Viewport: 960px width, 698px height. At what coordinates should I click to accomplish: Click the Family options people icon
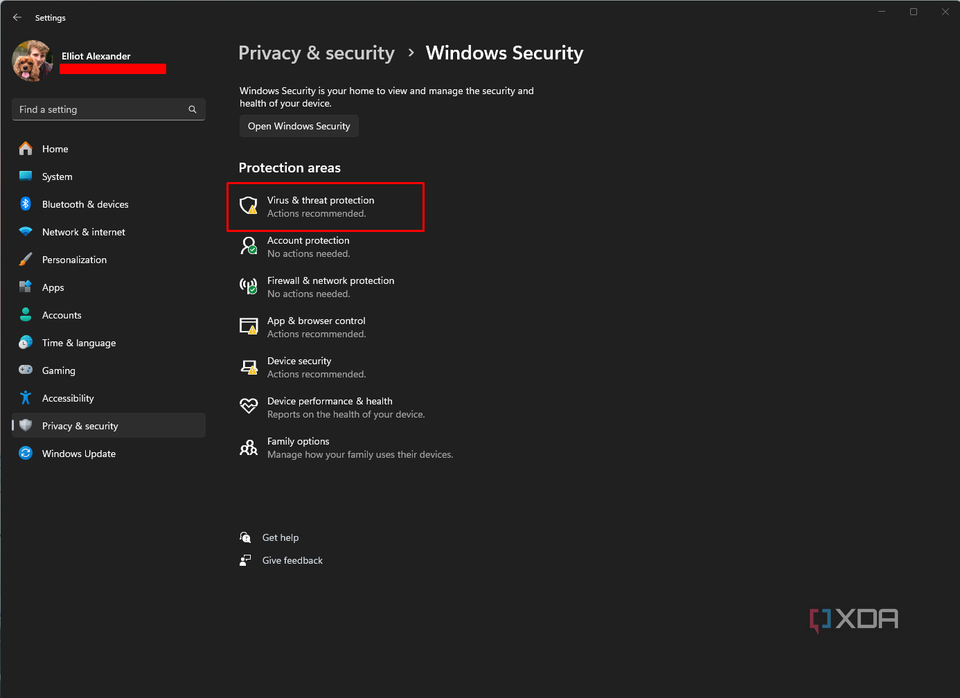(x=249, y=448)
